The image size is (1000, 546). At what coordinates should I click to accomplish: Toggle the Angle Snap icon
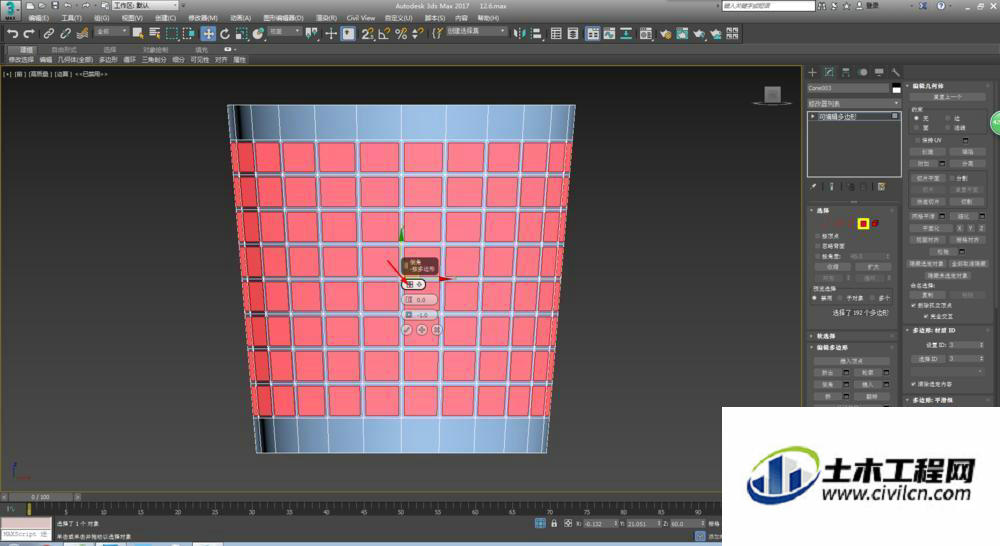point(384,34)
